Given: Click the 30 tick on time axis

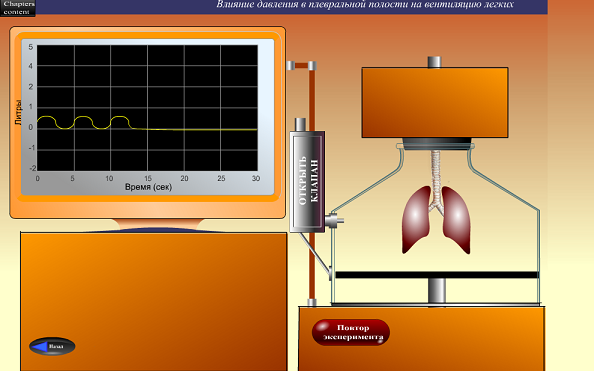Looking at the screenshot, I should 256,178.
